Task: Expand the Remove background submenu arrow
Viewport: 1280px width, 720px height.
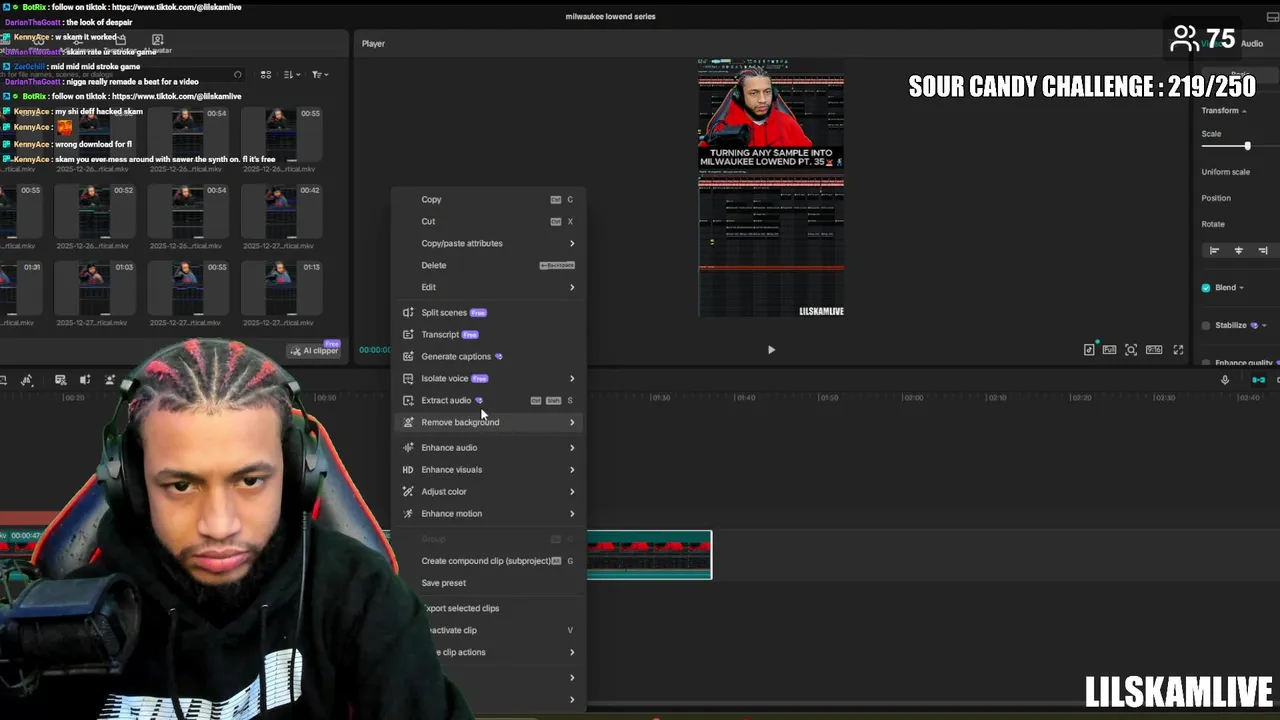Action: [x=572, y=422]
